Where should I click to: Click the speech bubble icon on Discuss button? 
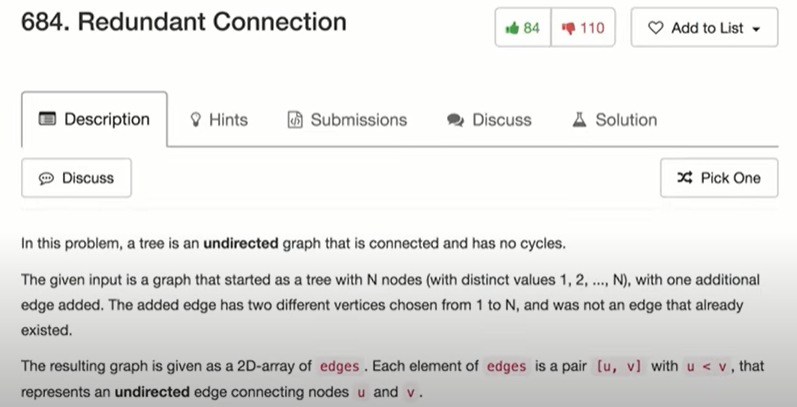tap(46, 178)
